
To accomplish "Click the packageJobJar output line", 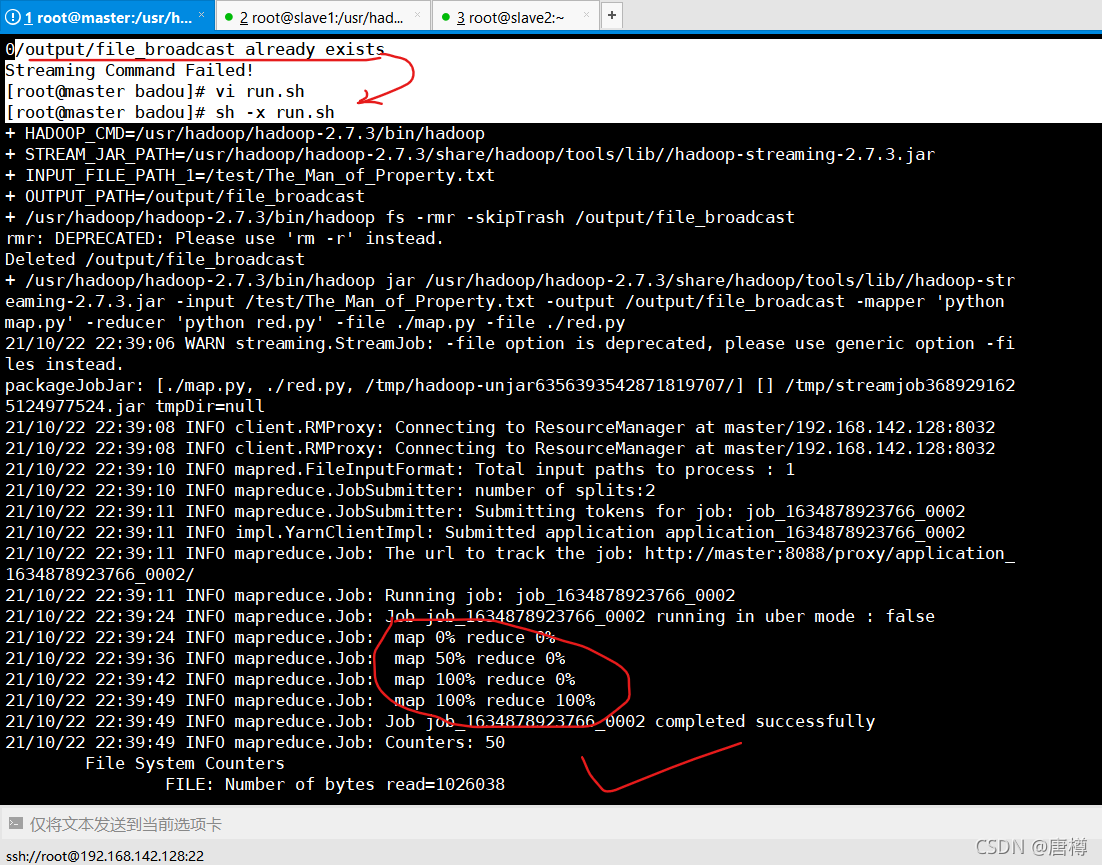I will (510, 396).
